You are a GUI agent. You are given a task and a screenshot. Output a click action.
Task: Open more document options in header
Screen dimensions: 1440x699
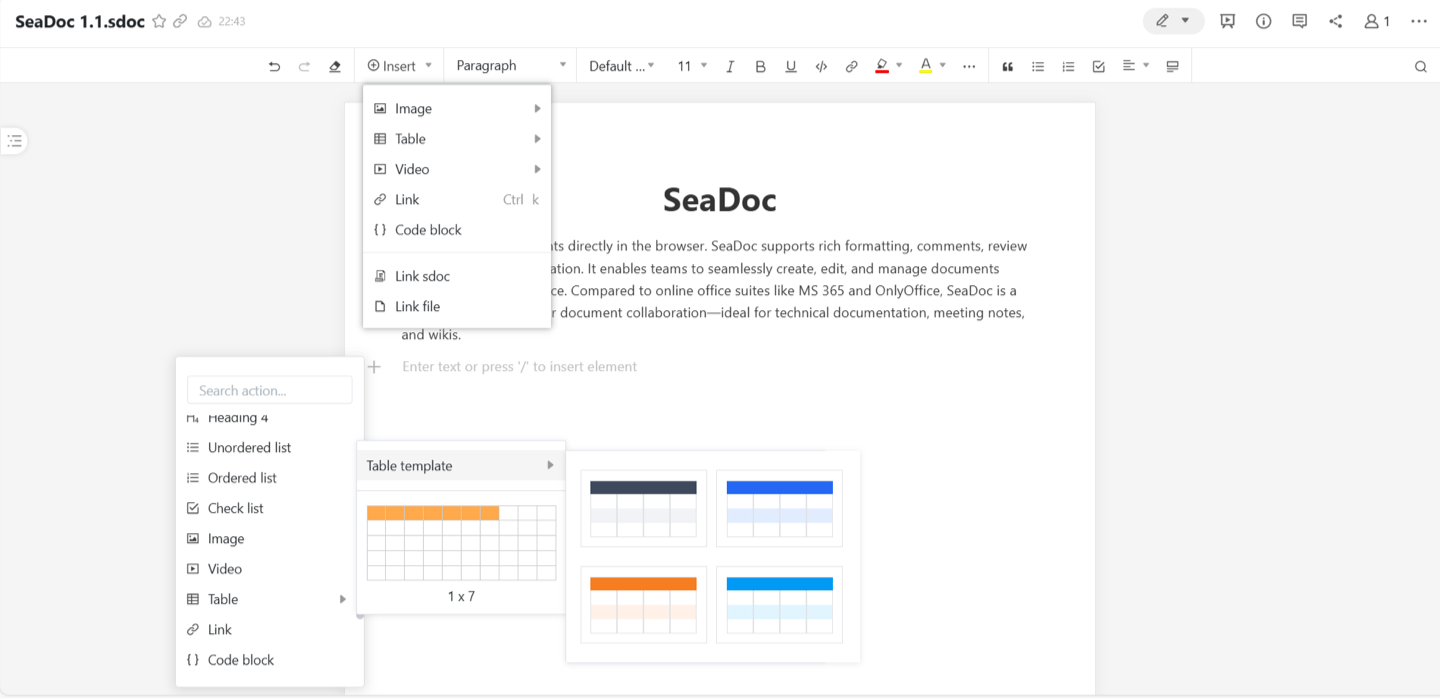click(x=1419, y=21)
